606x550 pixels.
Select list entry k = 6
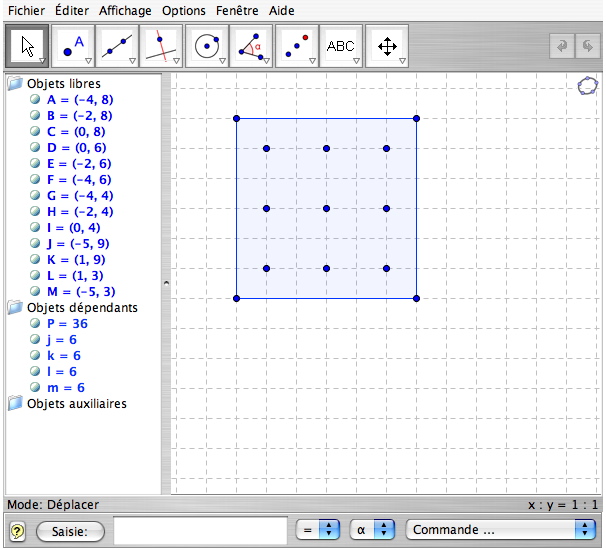64,355
